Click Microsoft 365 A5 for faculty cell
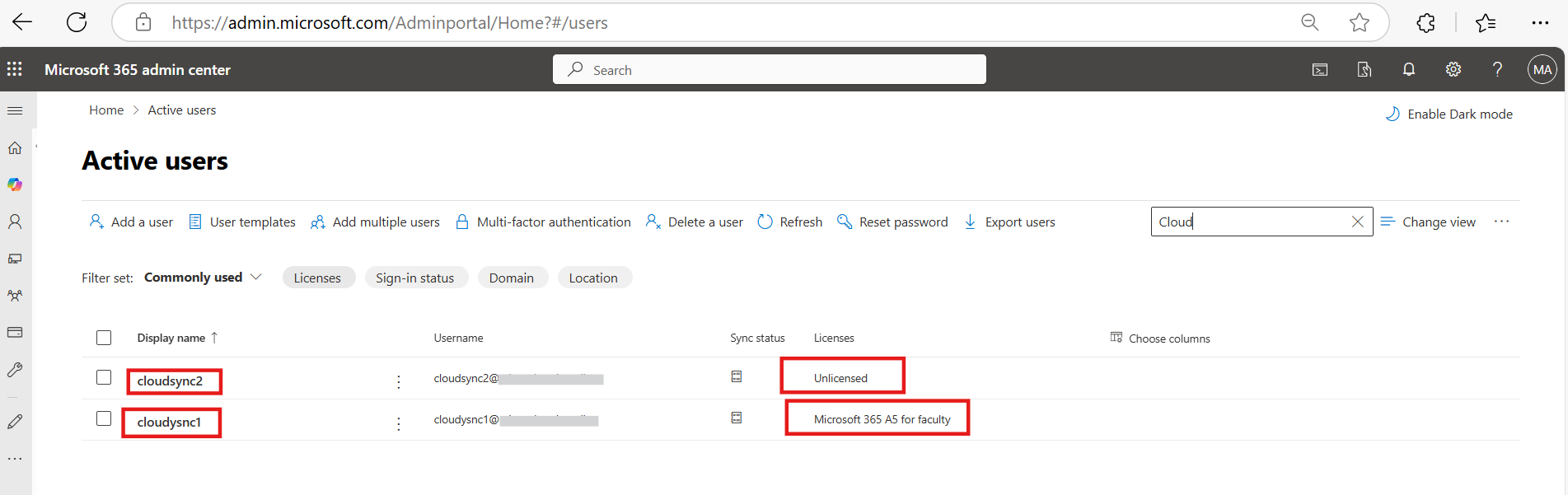Screen dimensions: 1568x495 click(x=882, y=419)
